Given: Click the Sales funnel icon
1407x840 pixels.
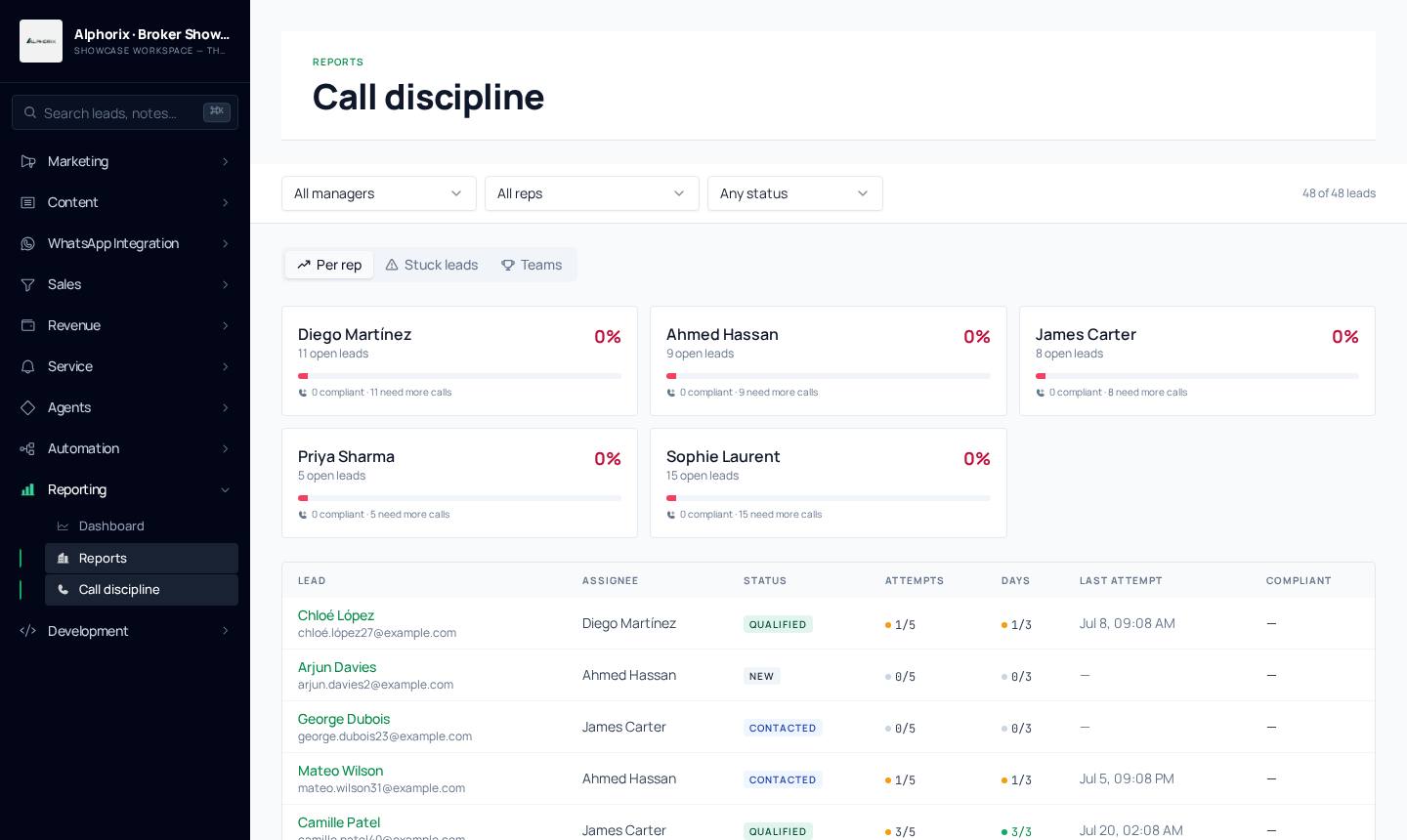Looking at the screenshot, I should click(28, 284).
